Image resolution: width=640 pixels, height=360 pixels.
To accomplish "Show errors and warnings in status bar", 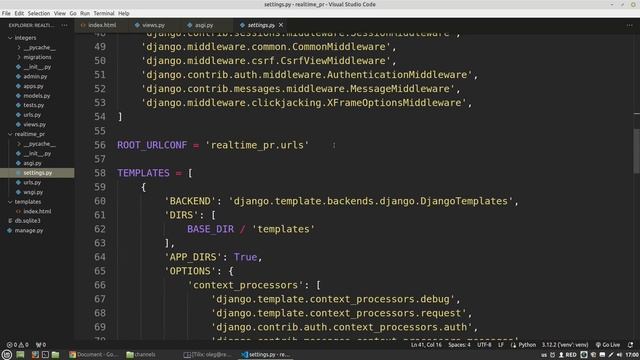I will (17, 345).
